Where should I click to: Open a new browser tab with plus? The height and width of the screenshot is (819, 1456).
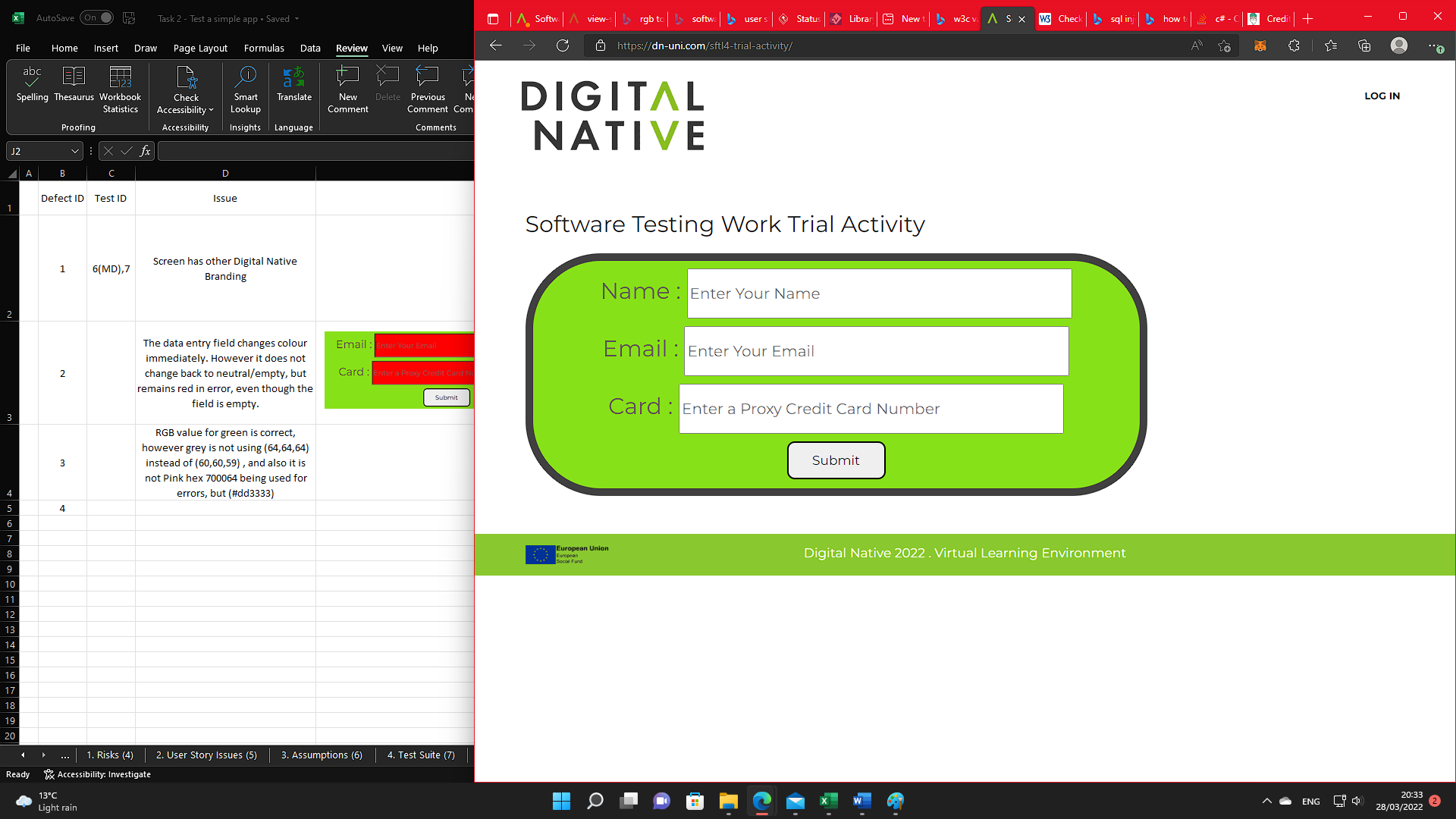(x=1308, y=19)
